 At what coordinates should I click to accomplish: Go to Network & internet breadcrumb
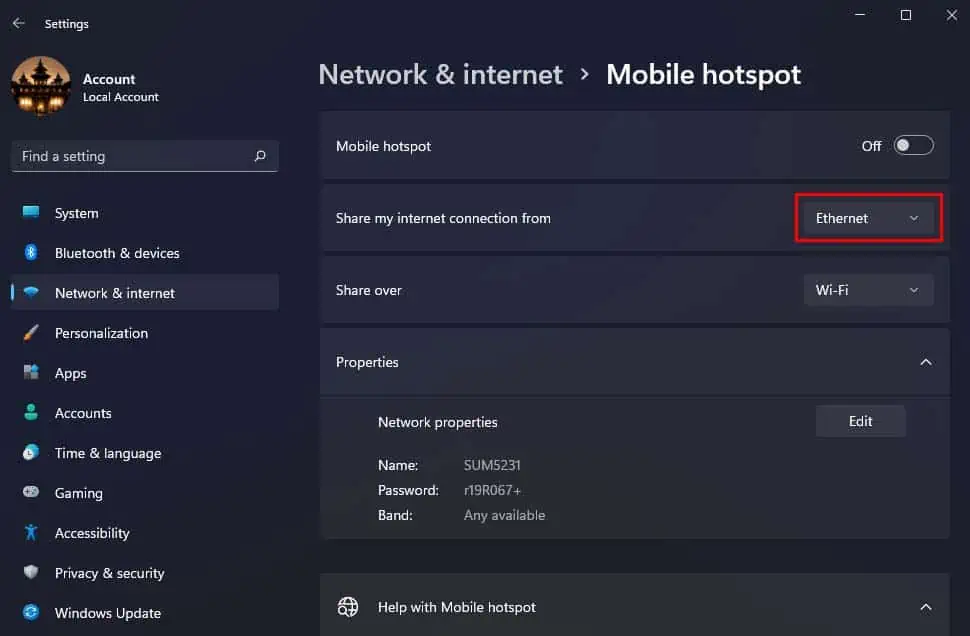pos(440,75)
